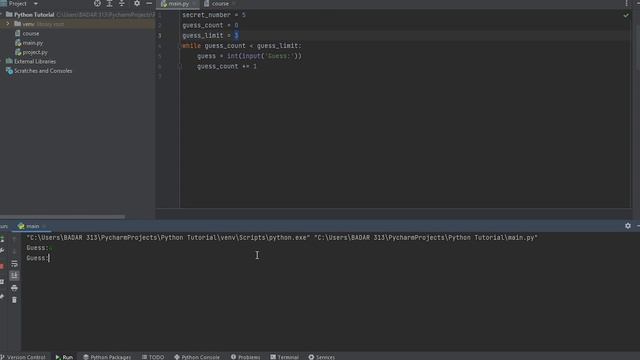Open Python Console tool window

point(197,357)
